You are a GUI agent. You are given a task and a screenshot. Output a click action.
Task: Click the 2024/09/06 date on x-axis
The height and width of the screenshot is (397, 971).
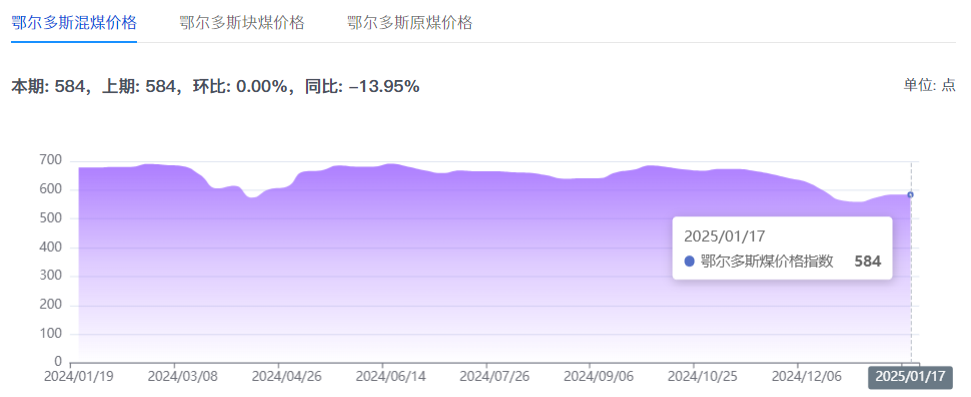tap(590, 377)
